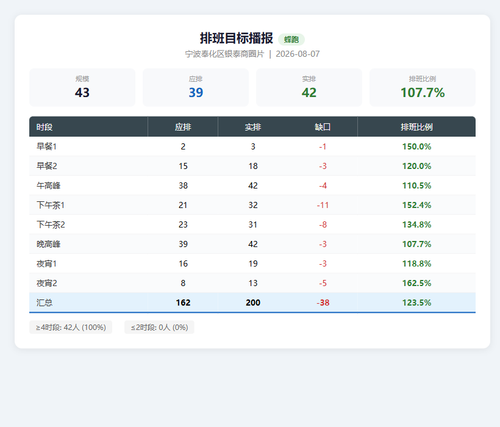Viewport: 500px width, 427px height.
Task: Click the 缺口 column header
Action: (323, 127)
